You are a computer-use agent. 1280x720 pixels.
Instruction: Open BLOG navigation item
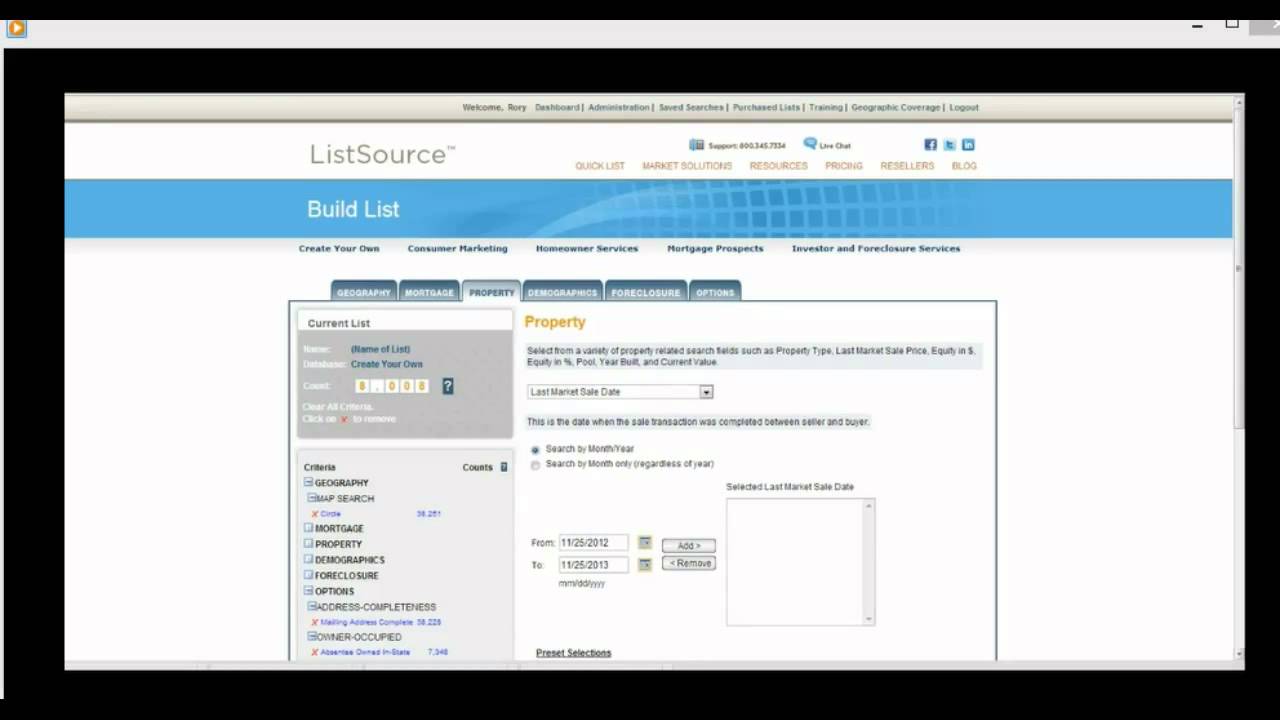(x=964, y=166)
